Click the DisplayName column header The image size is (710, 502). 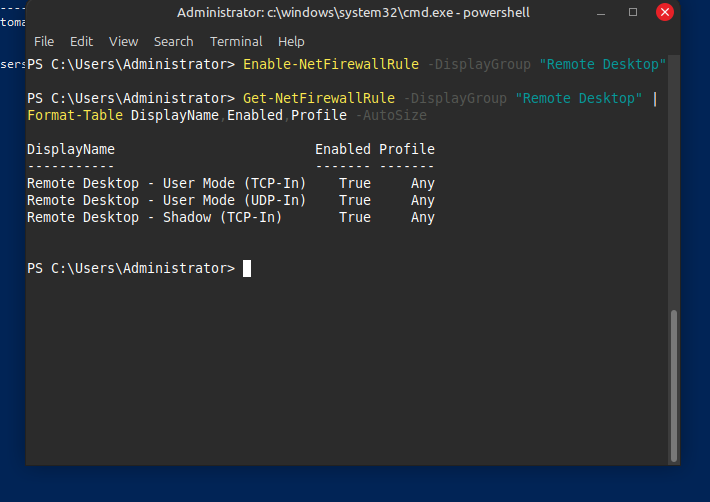pyautogui.click(x=70, y=149)
